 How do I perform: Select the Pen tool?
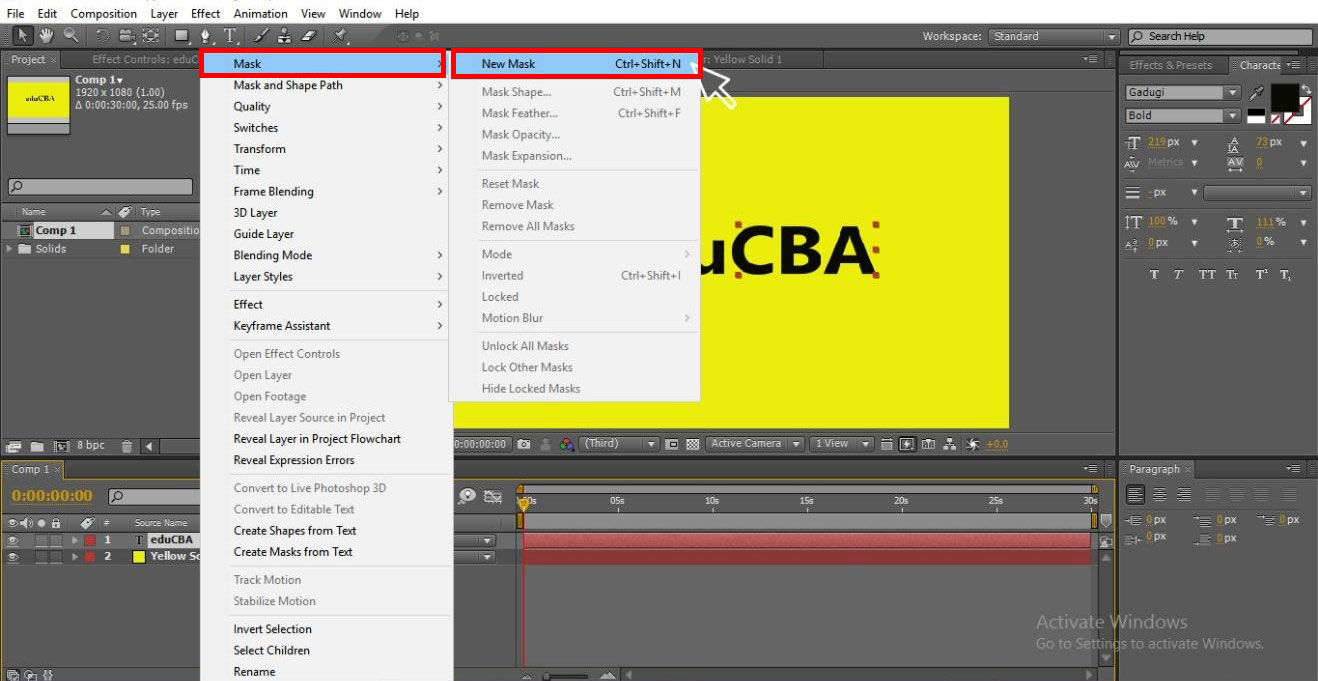coord(207,36)
